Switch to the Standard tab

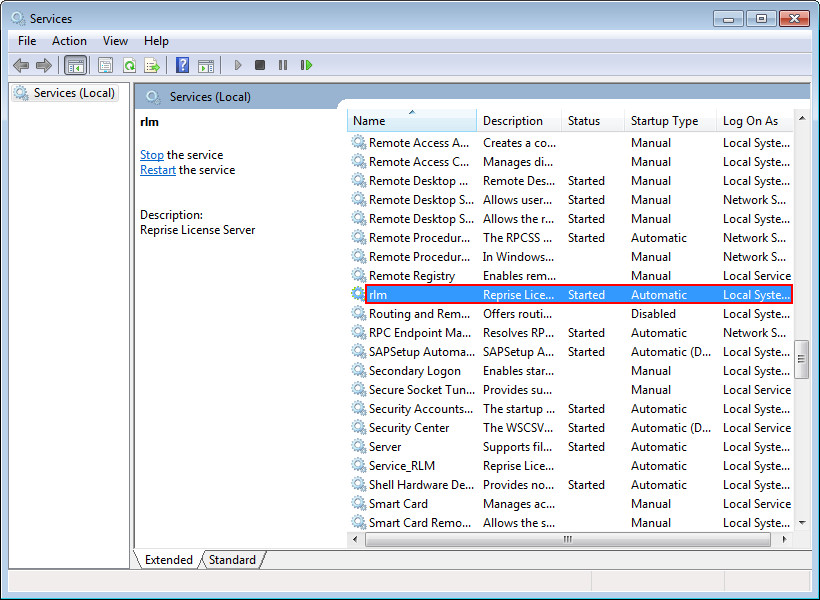click(232, 560)
